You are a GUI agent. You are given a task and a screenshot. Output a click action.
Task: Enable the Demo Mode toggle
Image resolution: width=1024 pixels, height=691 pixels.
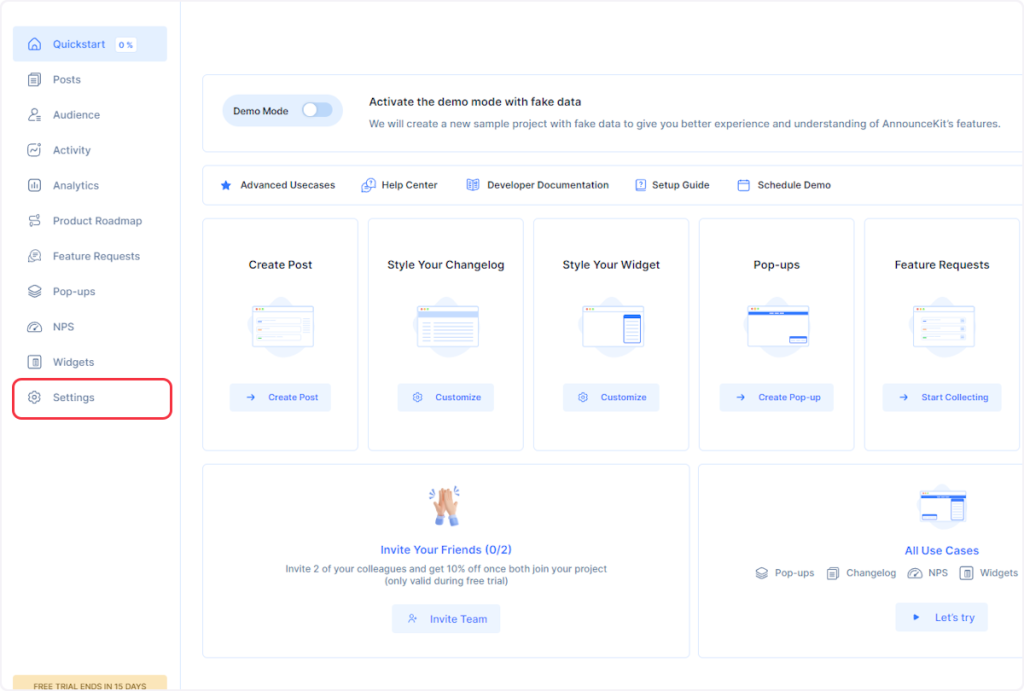coord(317,110)
